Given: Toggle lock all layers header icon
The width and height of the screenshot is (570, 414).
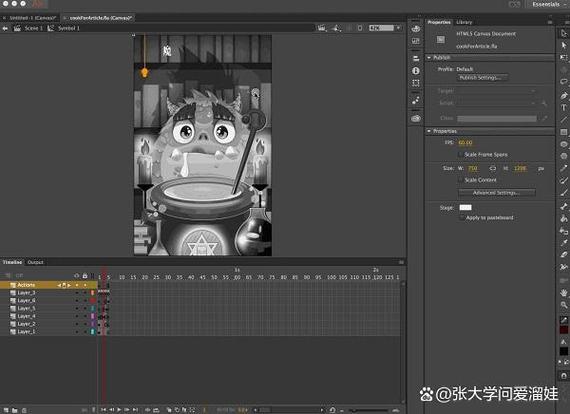Looking at the screenshot, I should (85, 276).
